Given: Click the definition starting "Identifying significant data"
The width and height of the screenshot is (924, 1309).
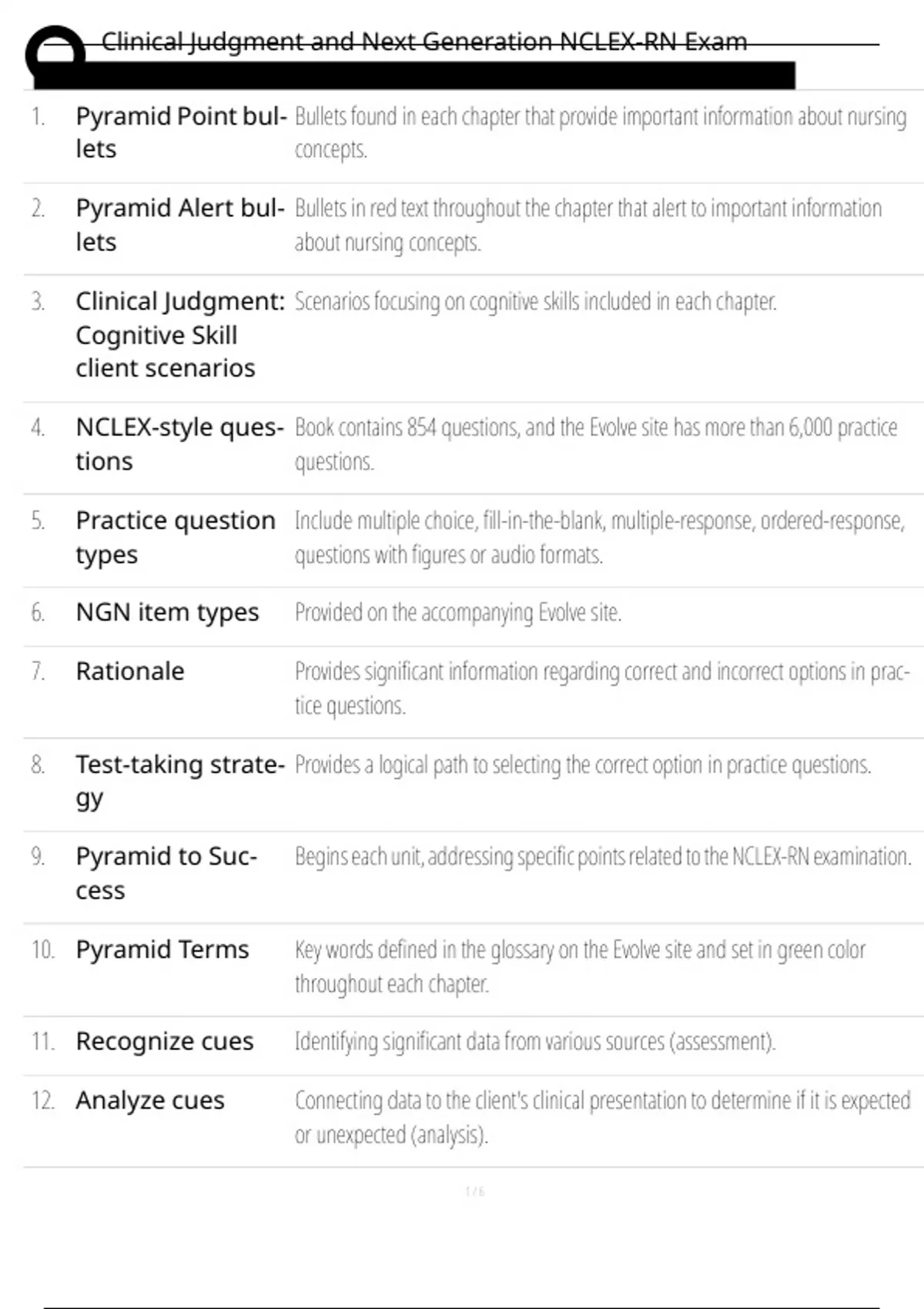Looking at the screenshot, I should [535, 1041].
